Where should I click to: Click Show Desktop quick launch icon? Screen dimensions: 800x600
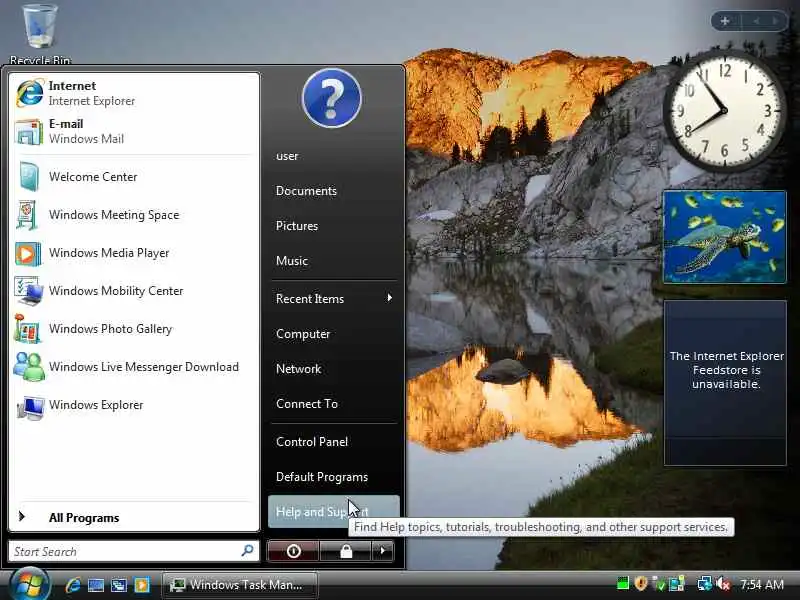pos(95,585)
